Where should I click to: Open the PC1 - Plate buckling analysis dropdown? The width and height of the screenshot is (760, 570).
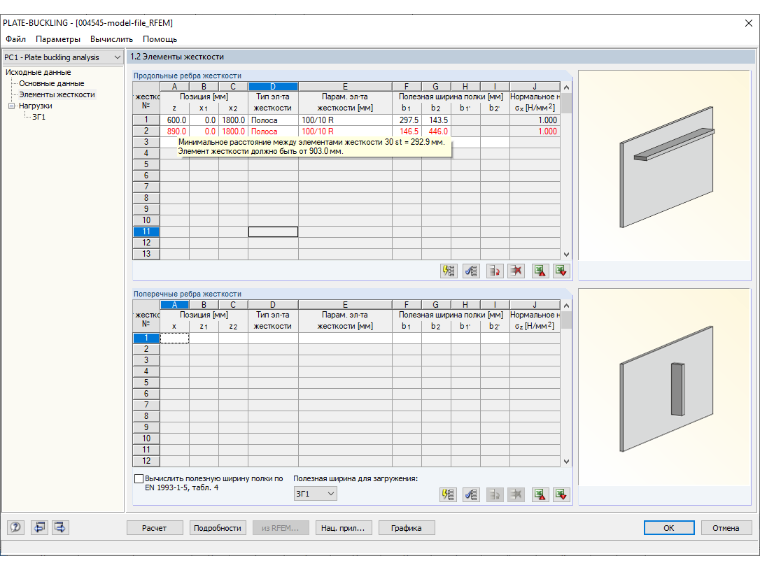(63, 57)
